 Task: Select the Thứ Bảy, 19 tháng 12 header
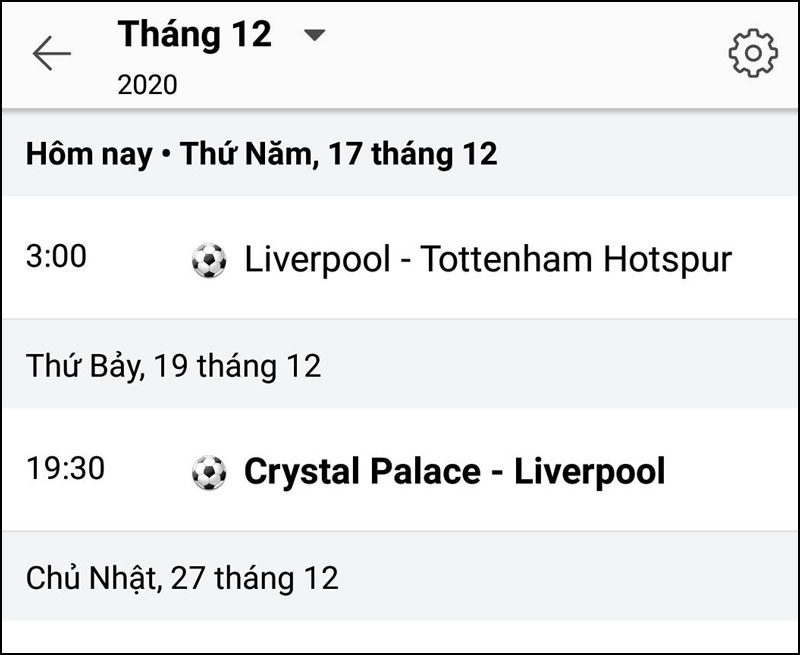click(x=174, y=365)
